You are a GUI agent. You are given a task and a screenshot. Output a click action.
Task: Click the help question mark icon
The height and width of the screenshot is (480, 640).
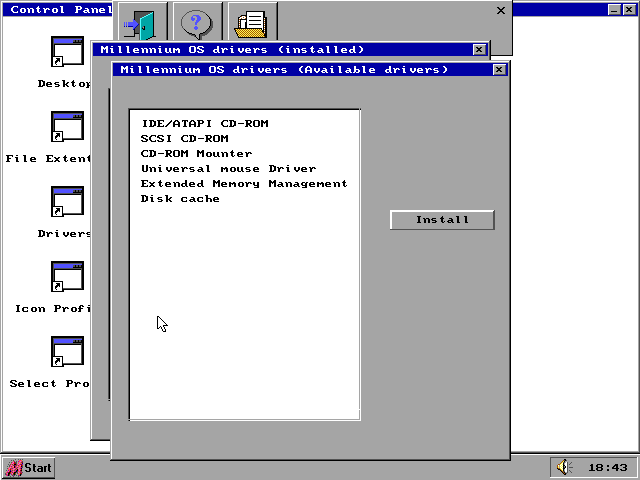197,22
